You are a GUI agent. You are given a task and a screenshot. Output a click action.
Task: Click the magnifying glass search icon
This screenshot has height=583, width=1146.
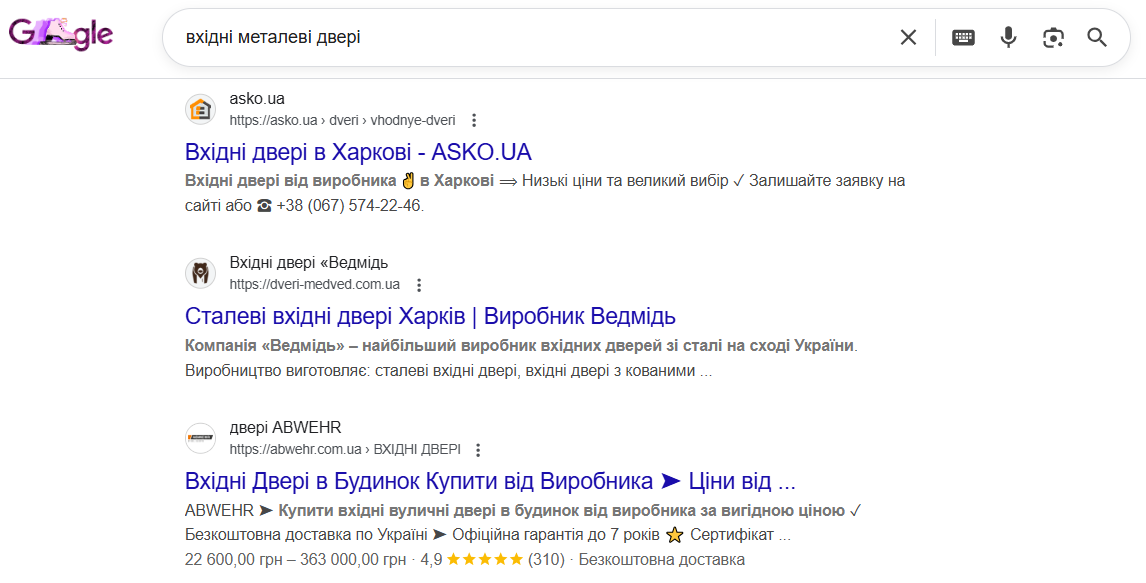(x=1097, y=37)
